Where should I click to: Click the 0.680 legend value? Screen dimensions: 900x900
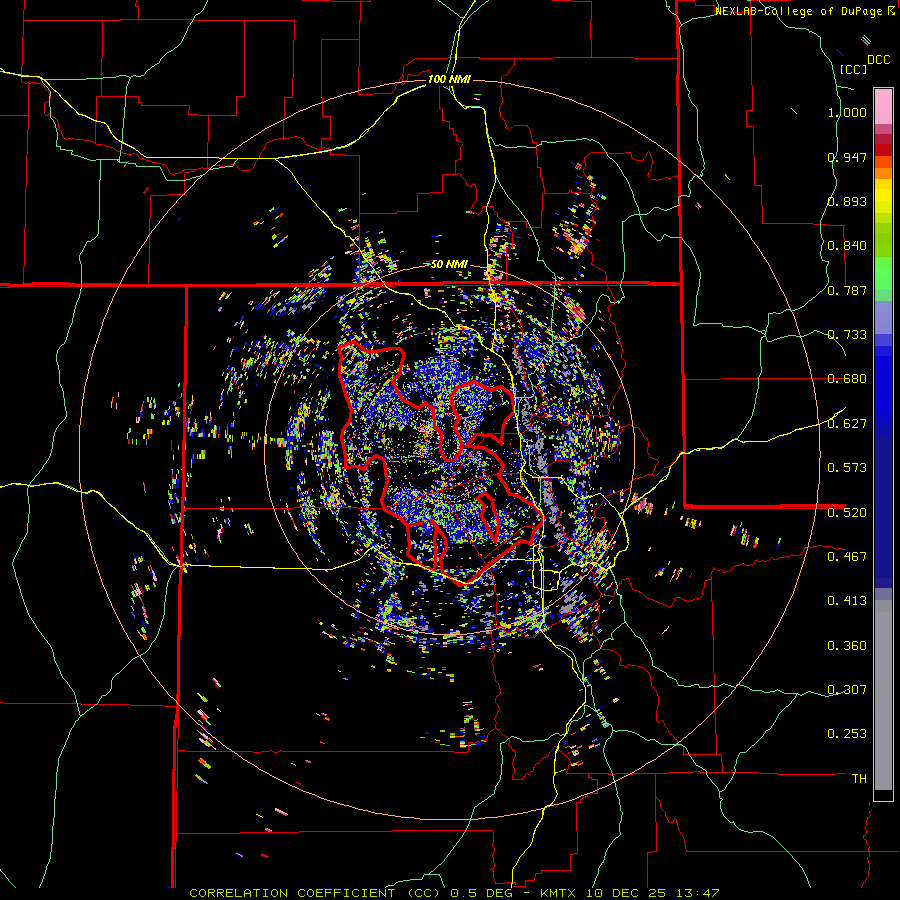tap(847, 379)
